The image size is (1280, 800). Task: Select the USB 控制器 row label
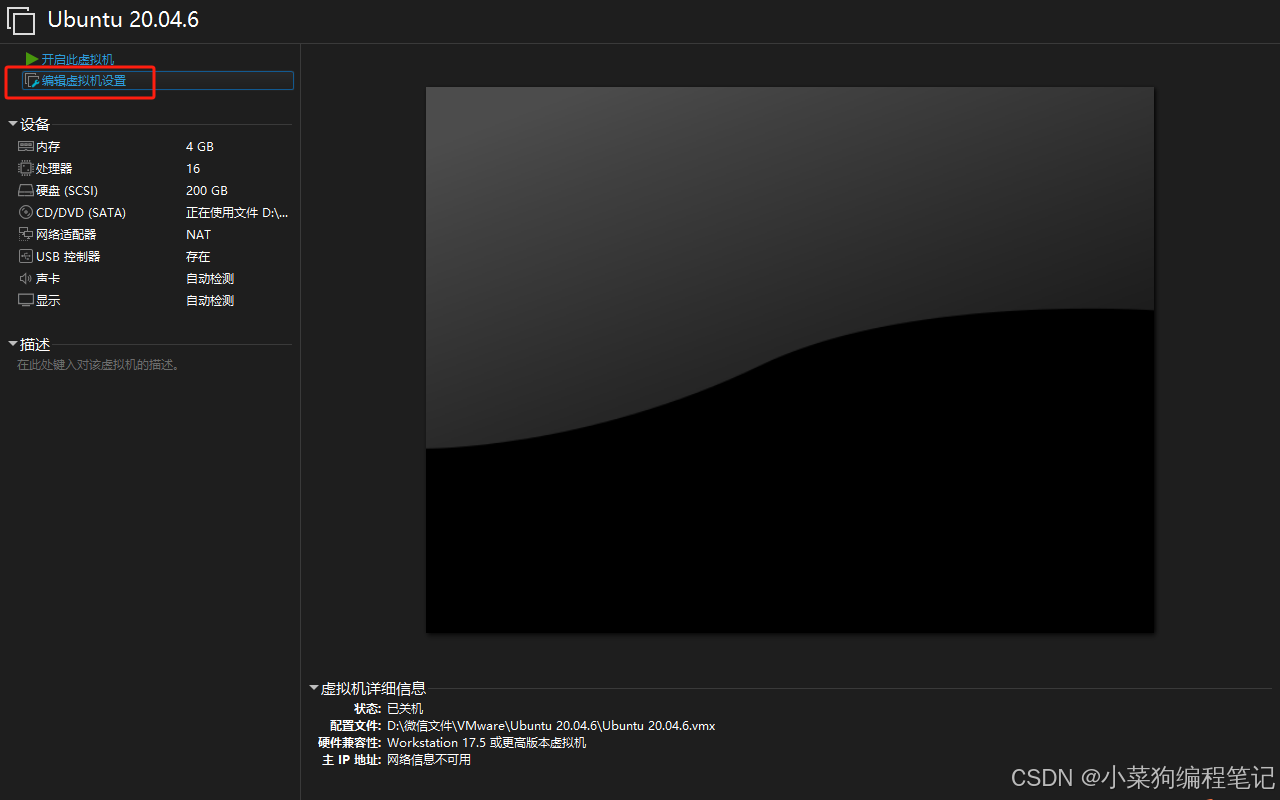tap(68, 256)
